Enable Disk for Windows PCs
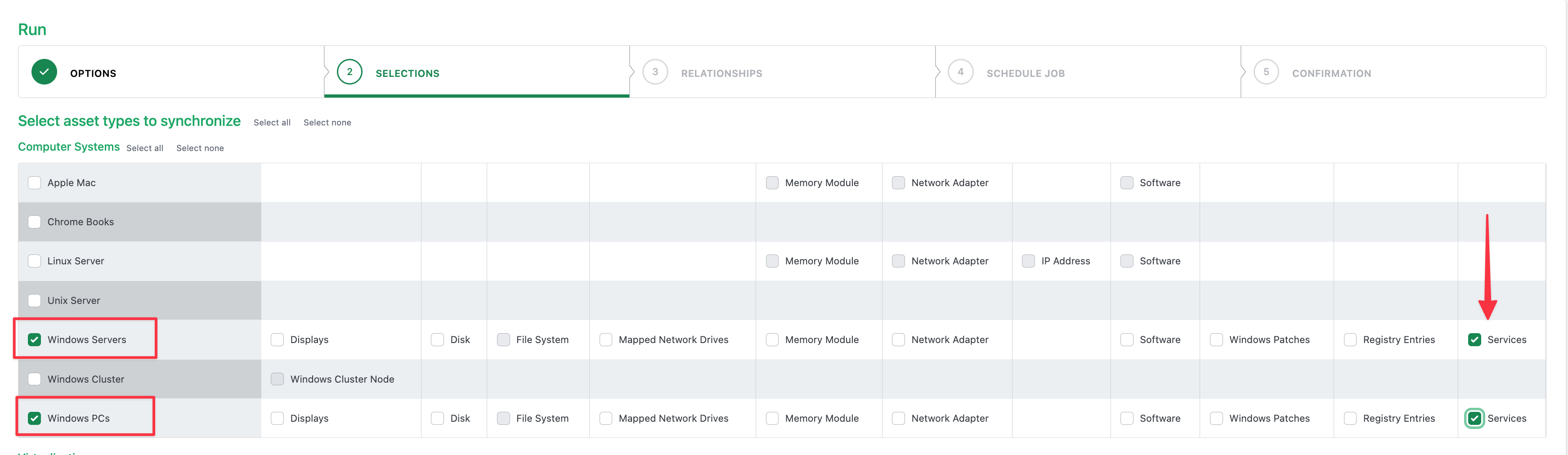 coord(438,418)
